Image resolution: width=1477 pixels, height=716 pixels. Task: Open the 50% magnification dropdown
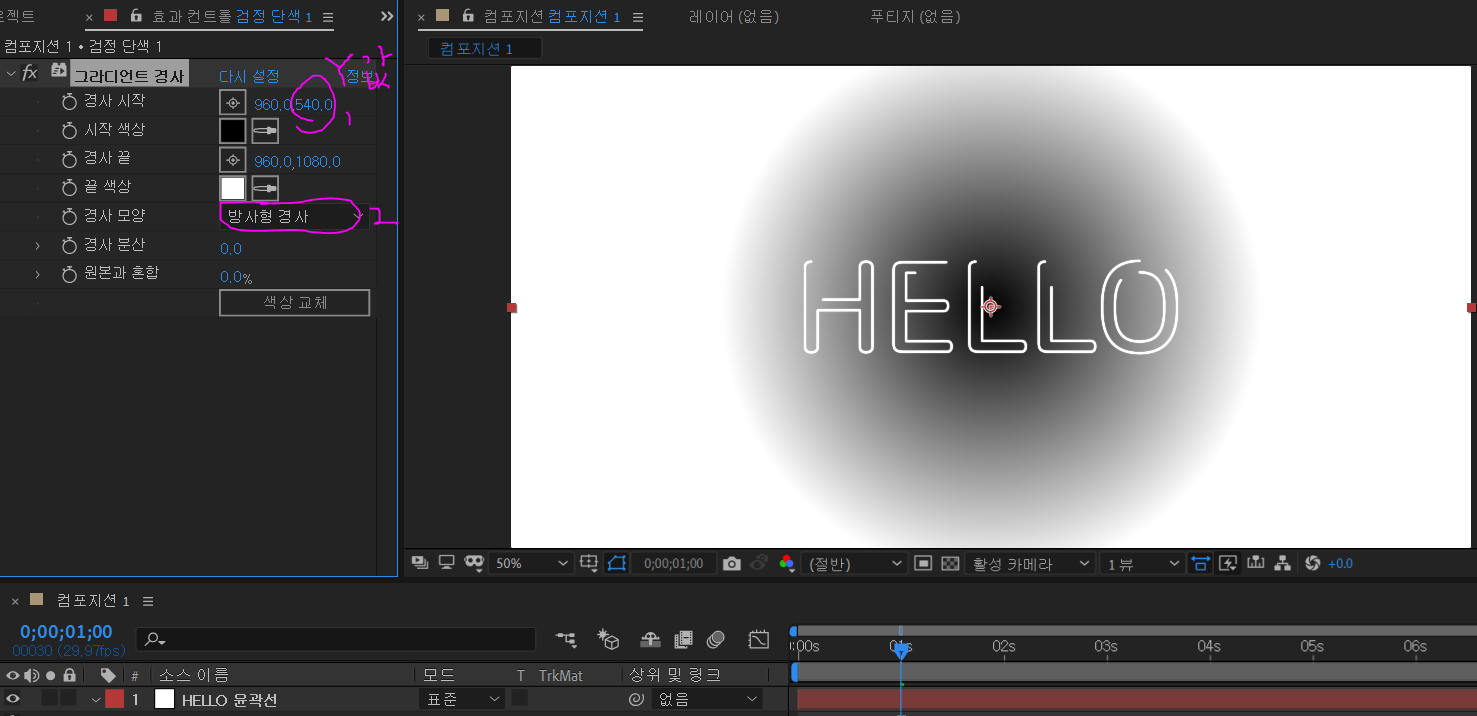(x=531, y=564)
